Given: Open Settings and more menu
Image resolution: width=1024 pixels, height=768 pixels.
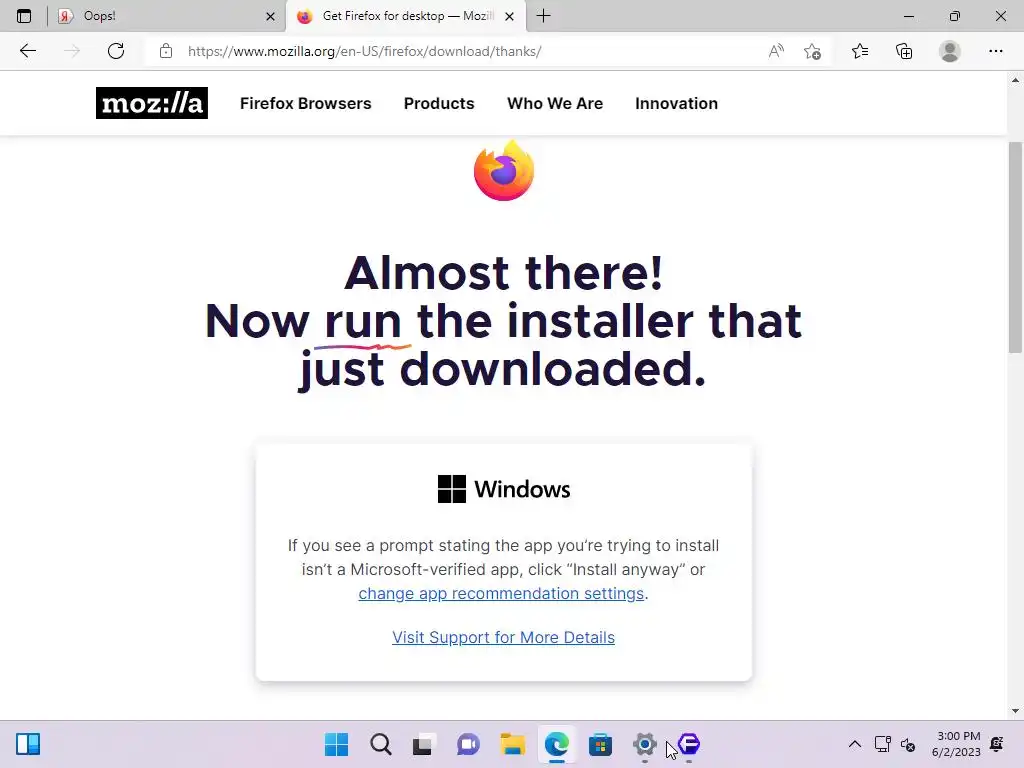Looking at the screenshot, I should pyautogui.click(x=995, y=51).
